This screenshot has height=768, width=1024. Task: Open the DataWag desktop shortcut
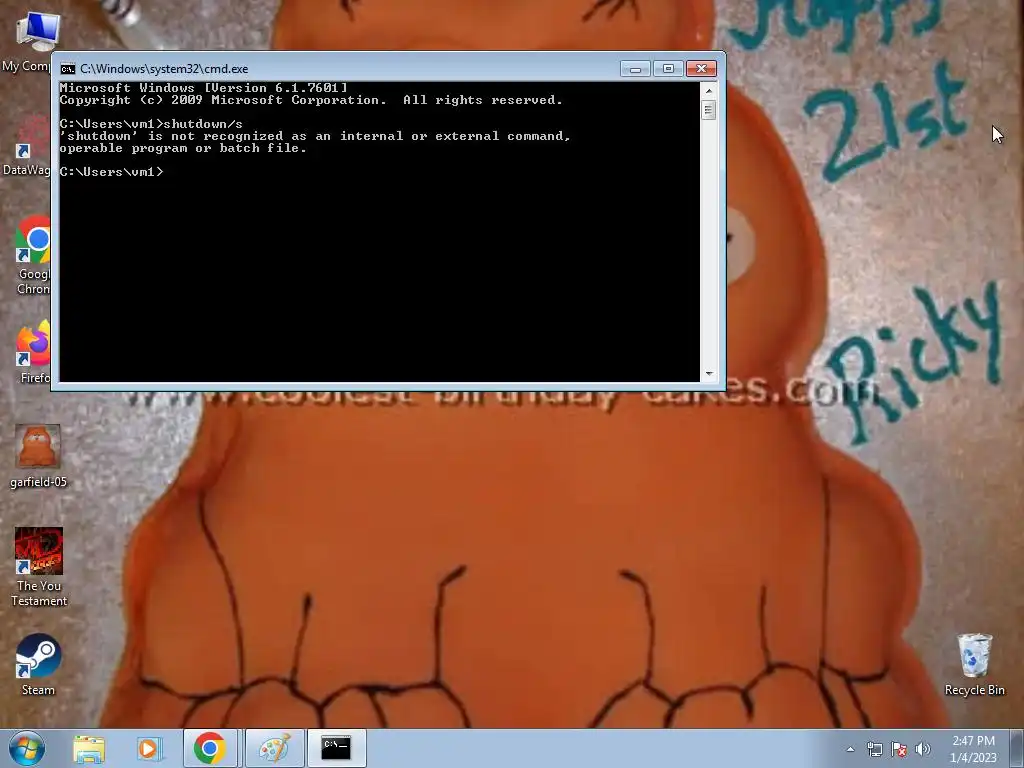tap(26, 147)
